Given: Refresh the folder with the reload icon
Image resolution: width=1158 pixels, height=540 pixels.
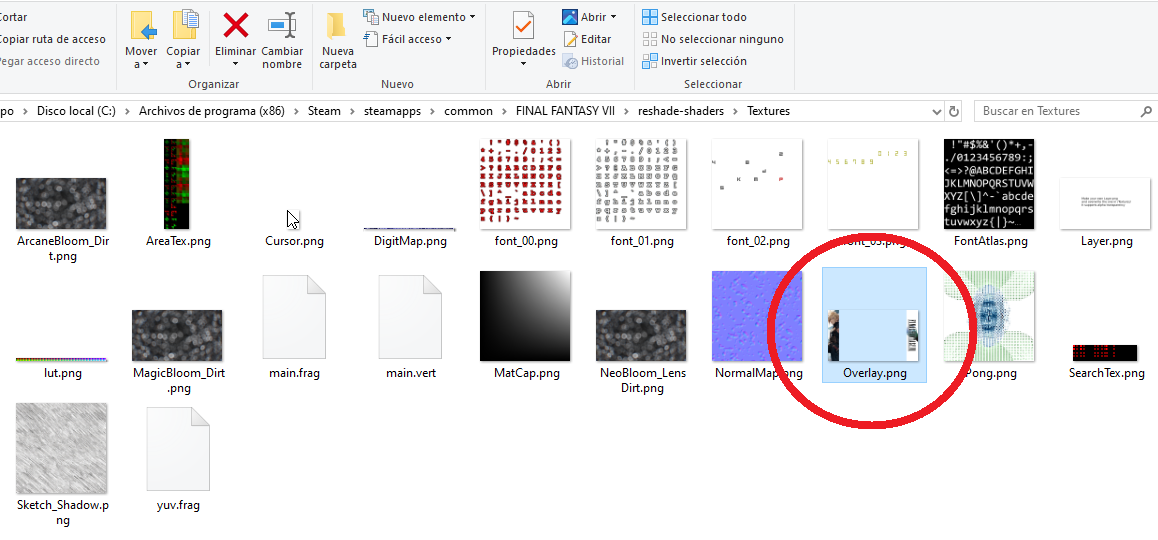Looking at the screenshot, I should (953, 112).
